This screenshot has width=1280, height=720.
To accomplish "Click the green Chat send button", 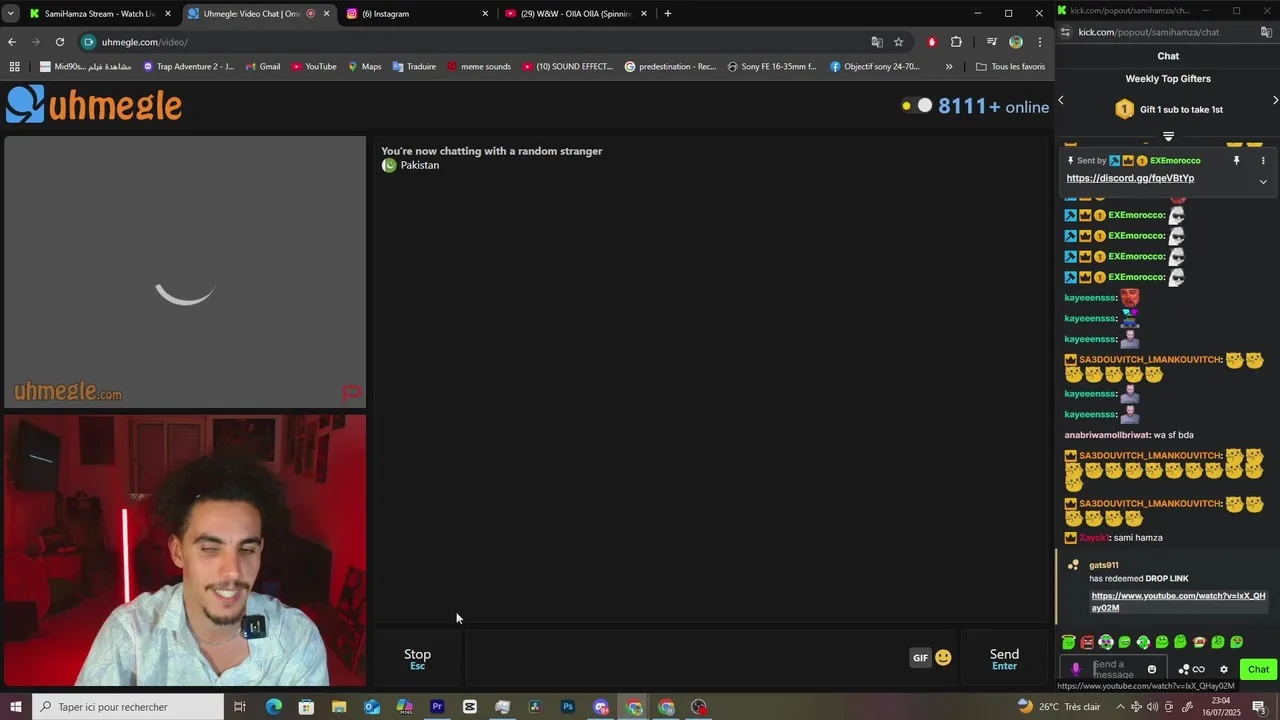I will click(1258, 670).
